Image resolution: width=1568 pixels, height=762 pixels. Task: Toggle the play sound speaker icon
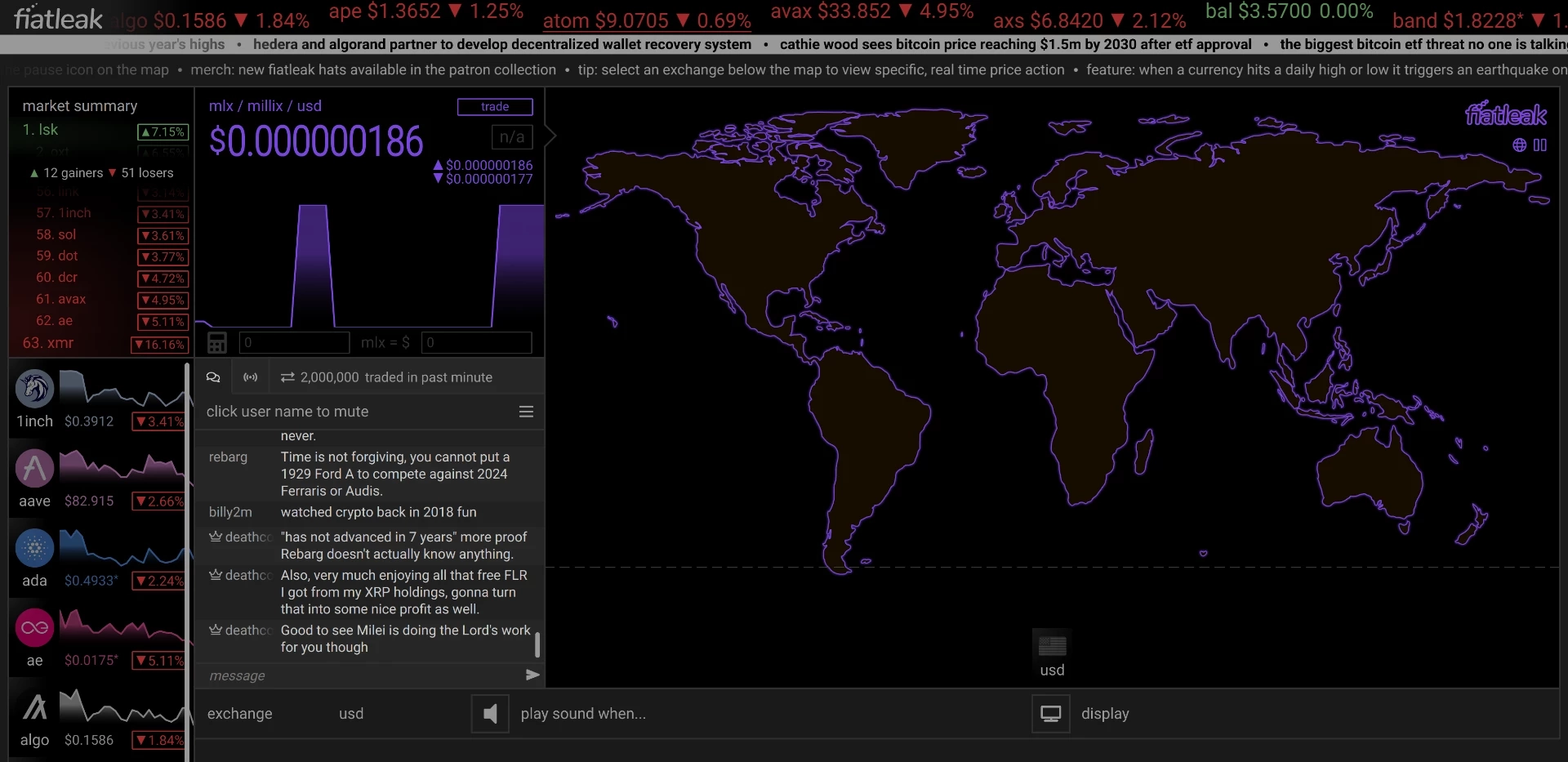point(490,714)
